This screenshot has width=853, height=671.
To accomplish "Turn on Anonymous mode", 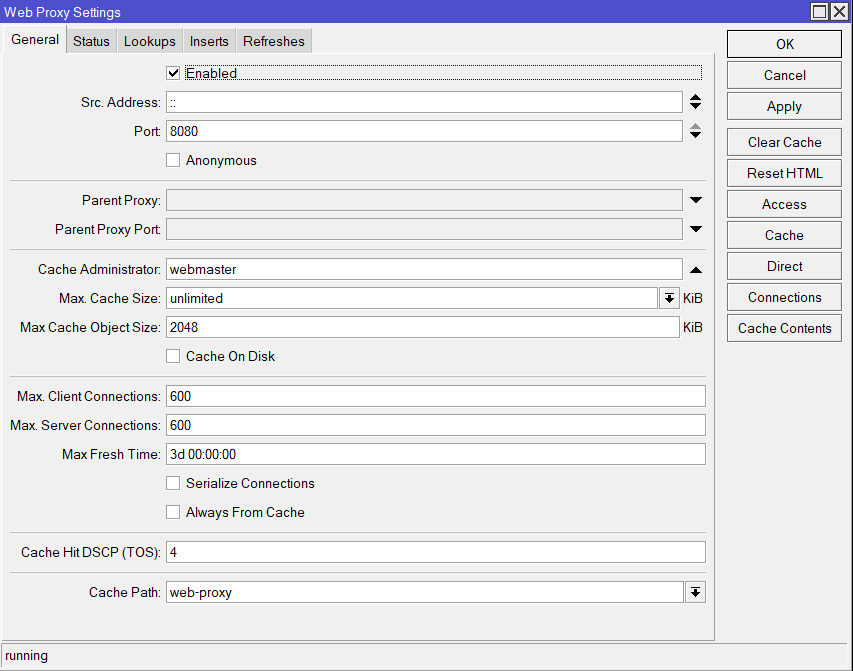I will [x=172, y=160].
